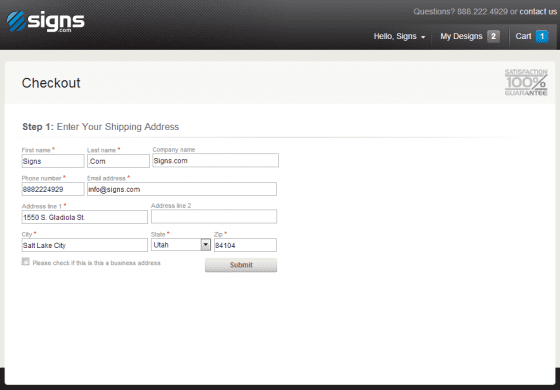Click the 'Questions? 888.222.4929' phone text
Image resolution: width=560 pixels, height=390 pixels.
coord(460,11)
